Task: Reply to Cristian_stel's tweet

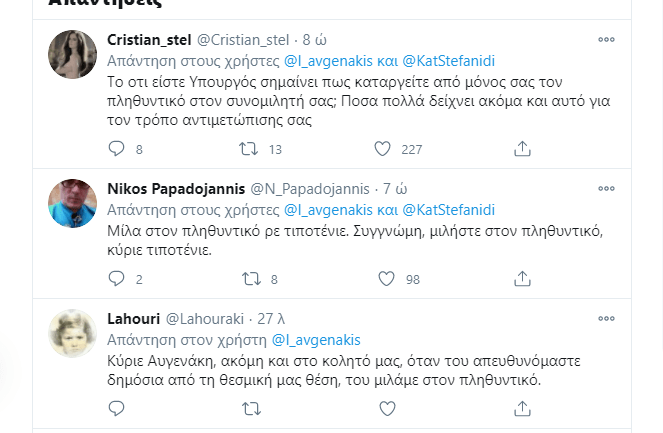Action: (117, 149)
